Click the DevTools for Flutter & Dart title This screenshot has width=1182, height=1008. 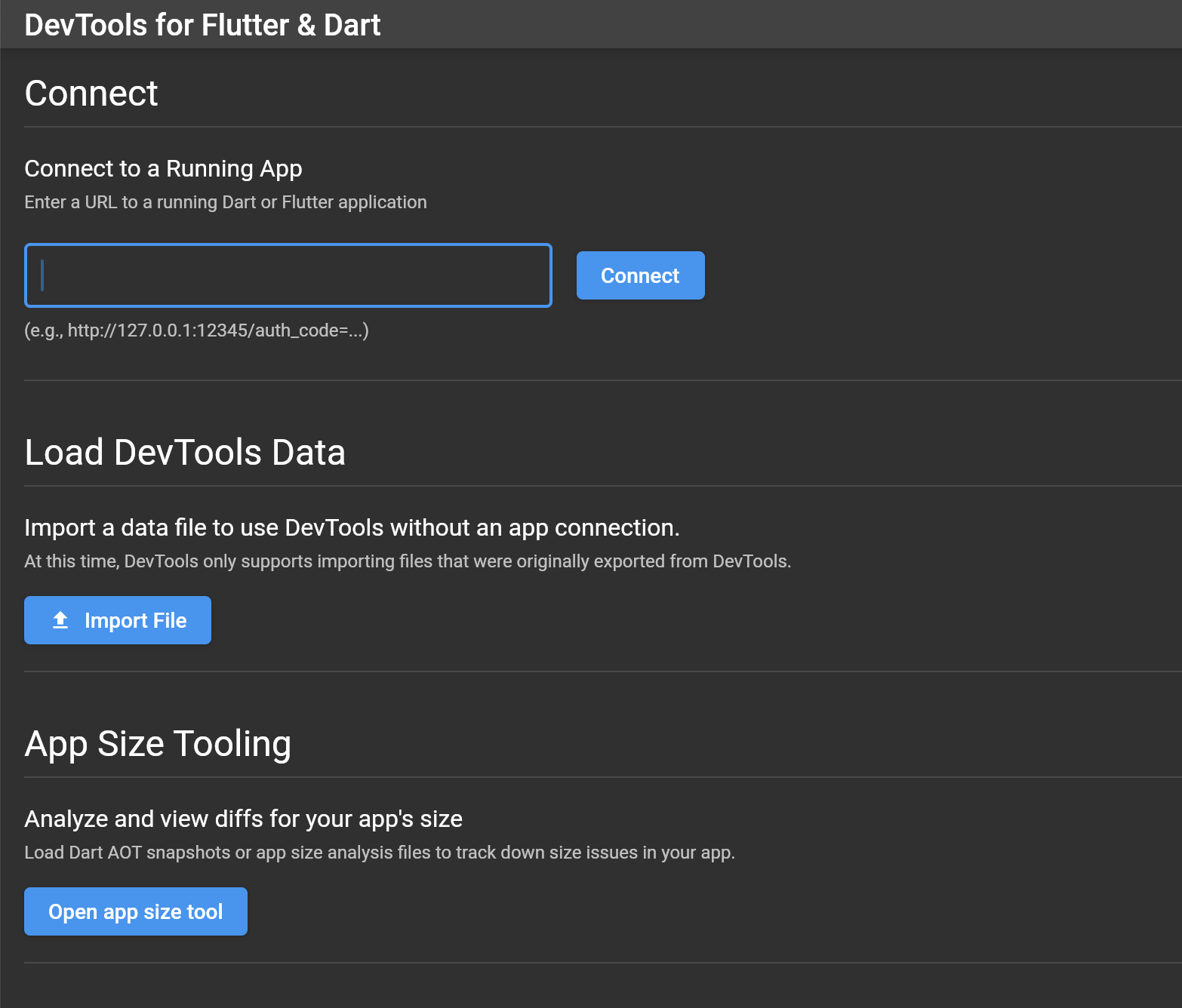click(202, 25)
